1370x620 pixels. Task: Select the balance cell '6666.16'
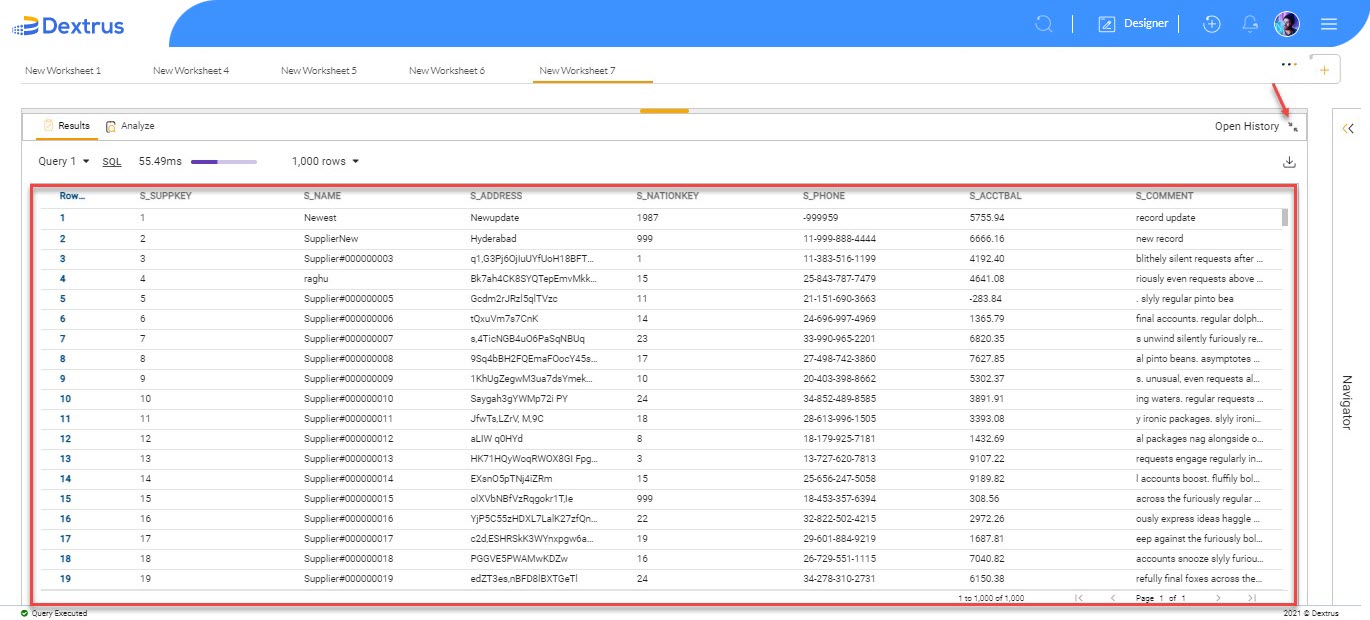pos(987,239)
